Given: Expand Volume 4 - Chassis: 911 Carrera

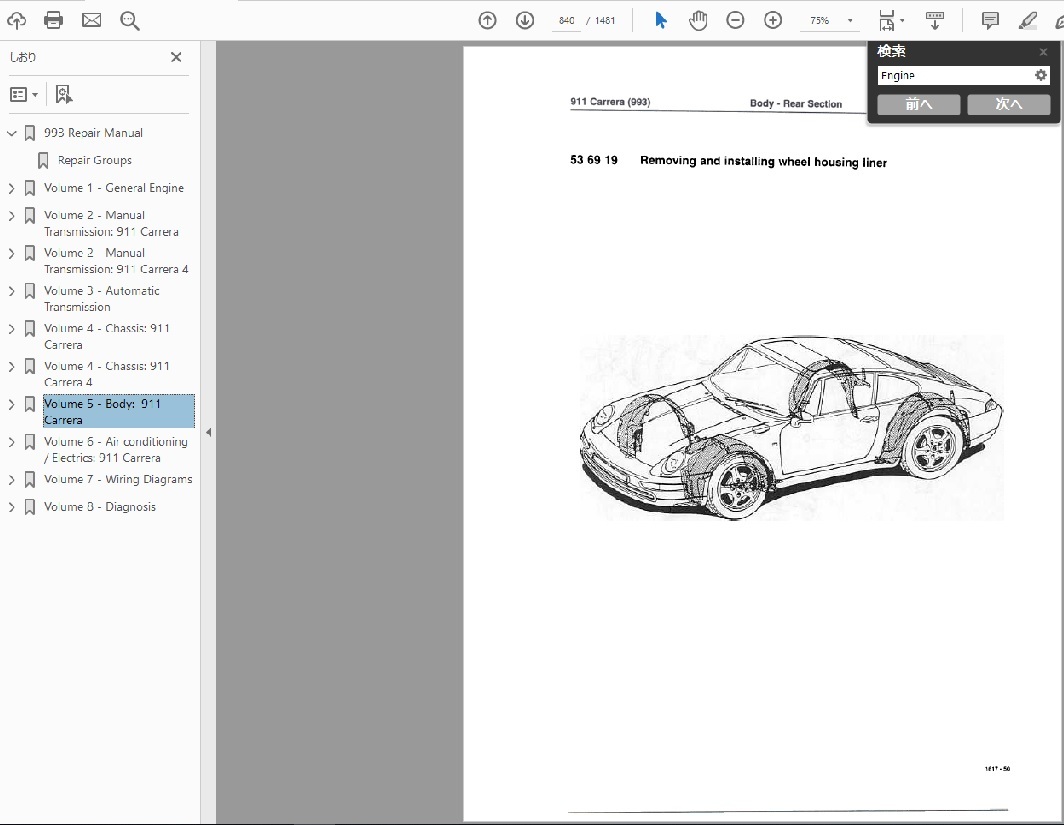Looking at the screenshot, I should (12, 329).
